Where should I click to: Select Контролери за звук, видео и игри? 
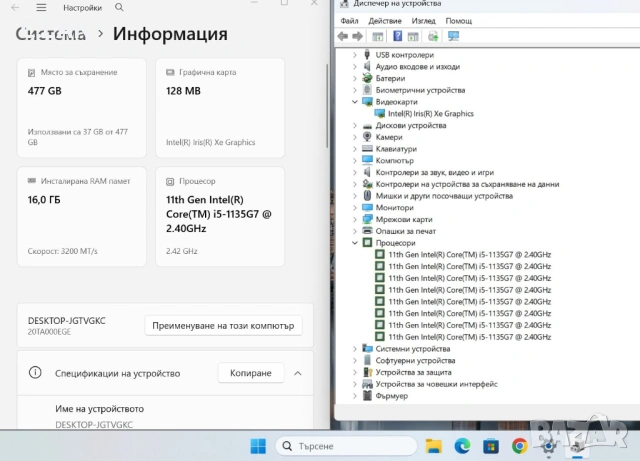pyautogui.click(x=434, y=172)
